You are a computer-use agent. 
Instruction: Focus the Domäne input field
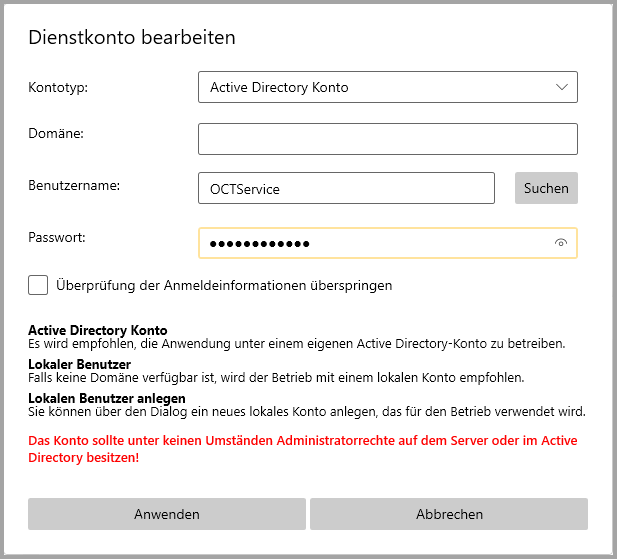tap(388, 139)
